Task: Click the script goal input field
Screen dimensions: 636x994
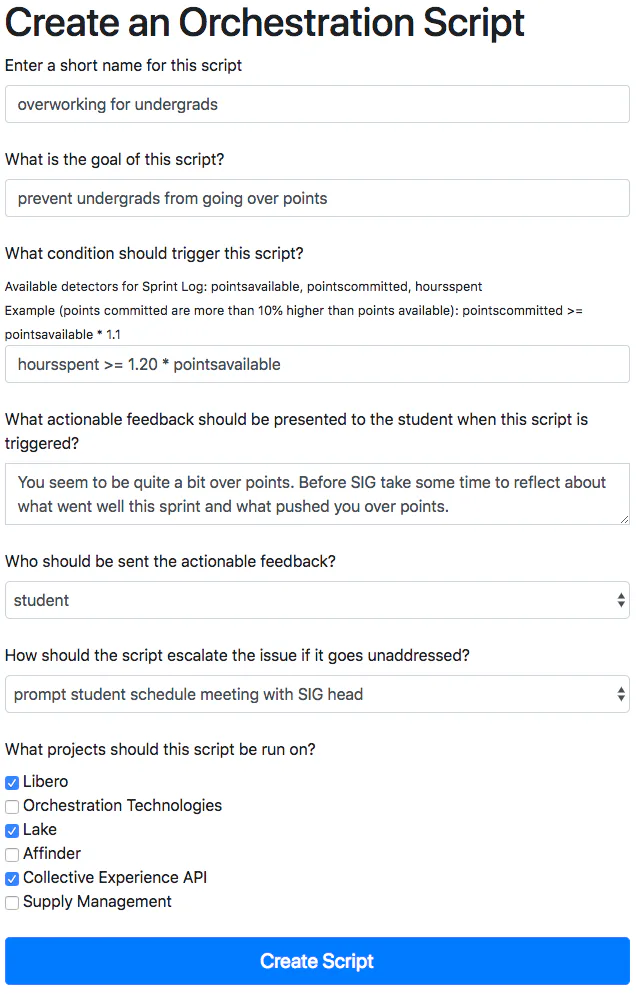Action: pyautogui.click(x=317, y=198)
